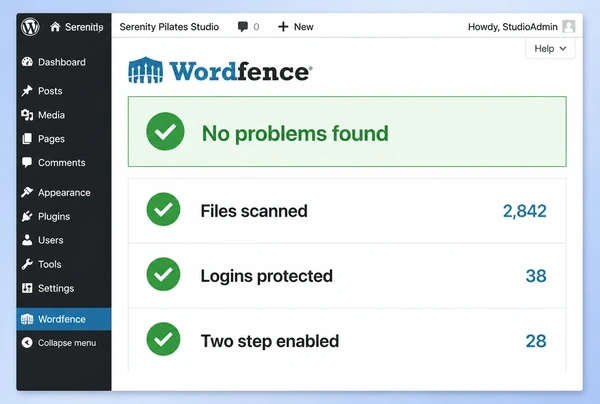
Task: Click the logins protected count 38
Action: pos(536,276)
